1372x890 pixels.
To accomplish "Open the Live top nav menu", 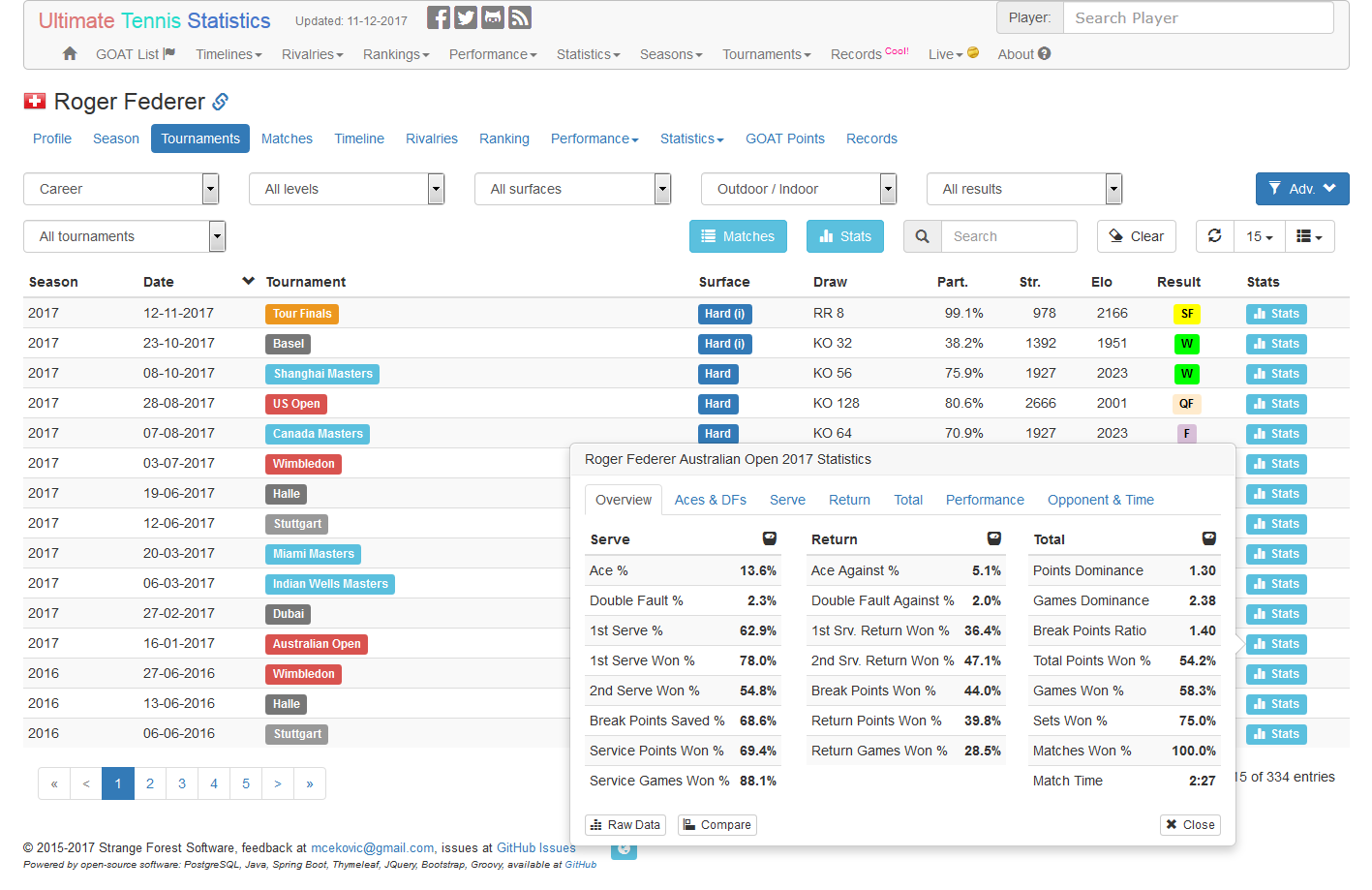I will [953, 54].
